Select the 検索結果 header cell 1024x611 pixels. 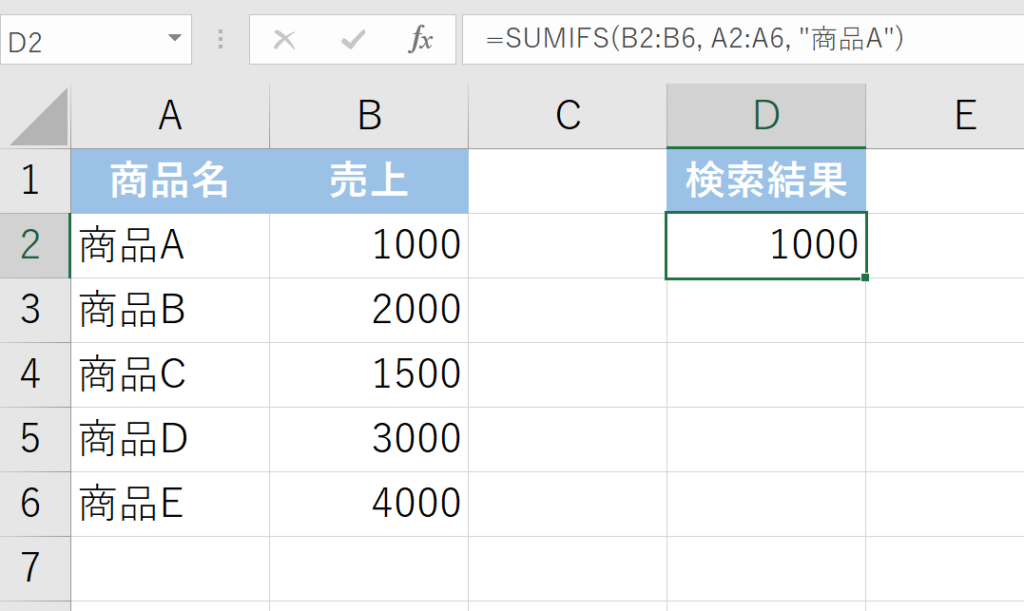(x=766, y=181)
